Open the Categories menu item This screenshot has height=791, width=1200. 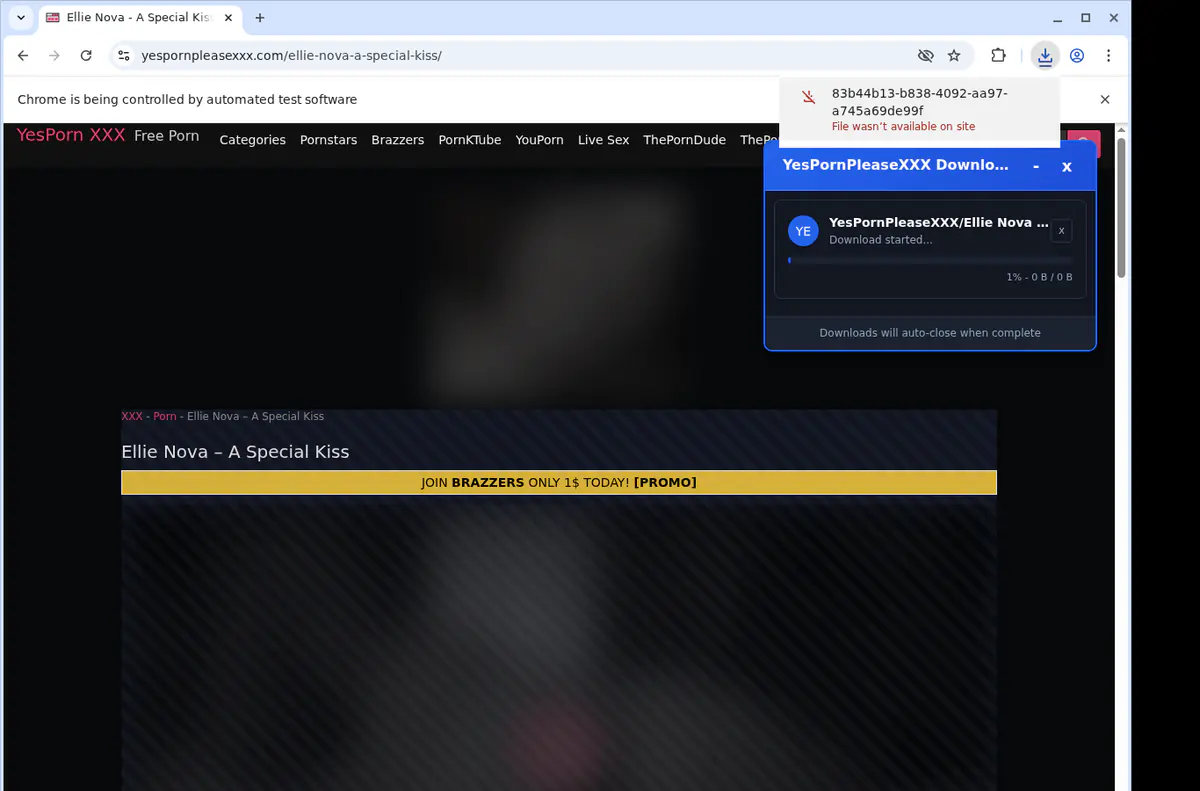252,140
